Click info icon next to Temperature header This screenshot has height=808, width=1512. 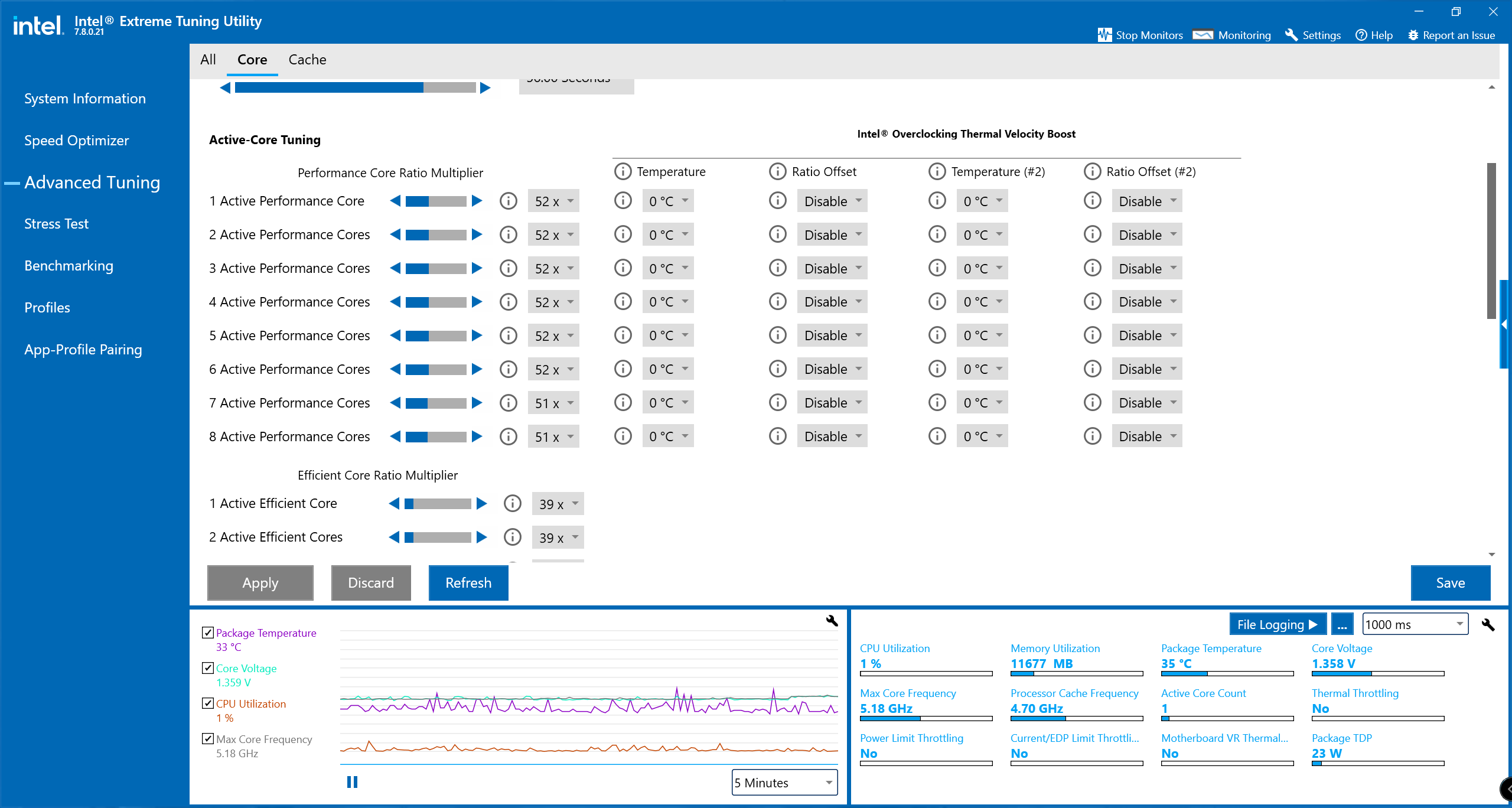(623, 172)
